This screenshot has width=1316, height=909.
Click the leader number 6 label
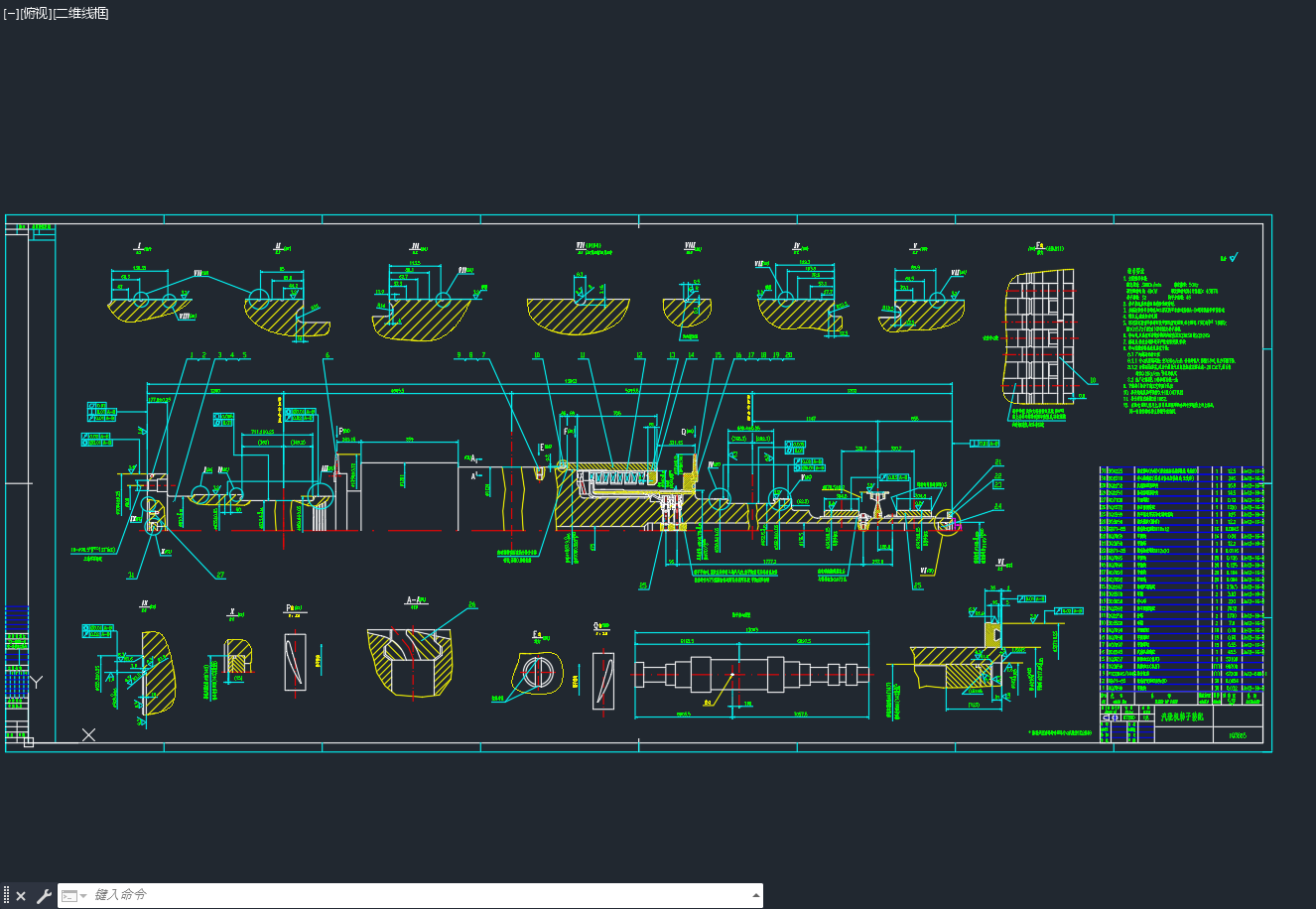click(x=328, y=355)
